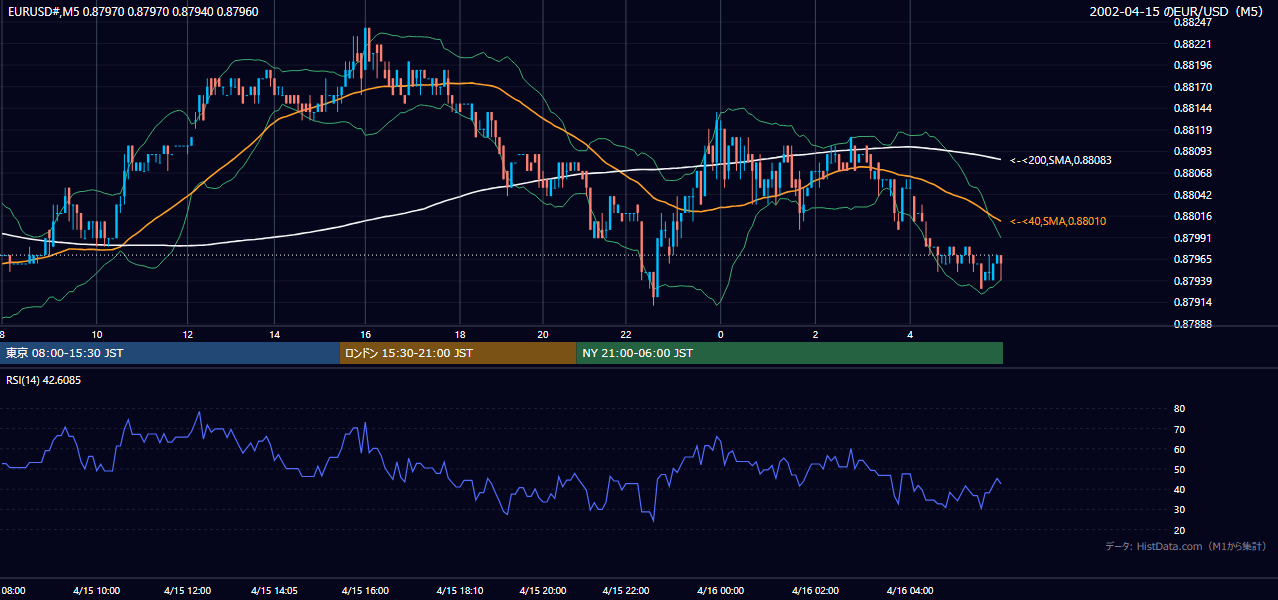Click the 4/15 20:00 bottom time label
Image resolution: width=1278 pixels, height=600 pixels.
(543, 590)
